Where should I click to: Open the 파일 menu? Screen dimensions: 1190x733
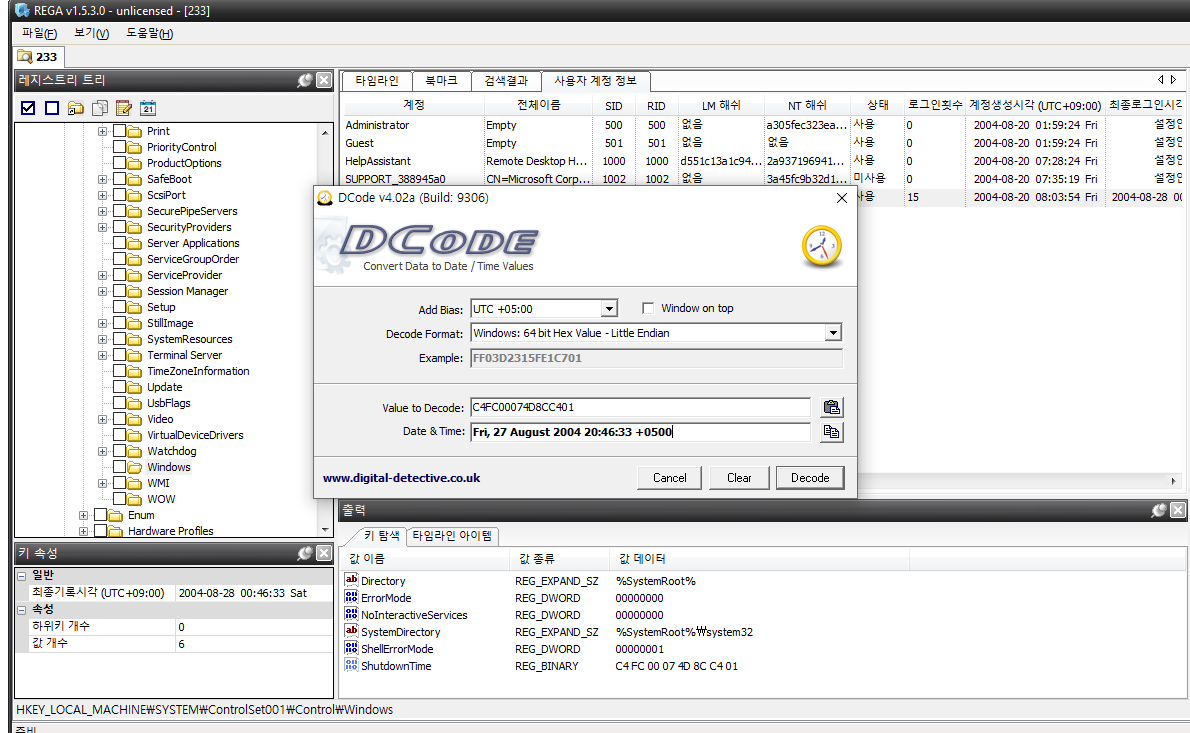coord(39,33)
